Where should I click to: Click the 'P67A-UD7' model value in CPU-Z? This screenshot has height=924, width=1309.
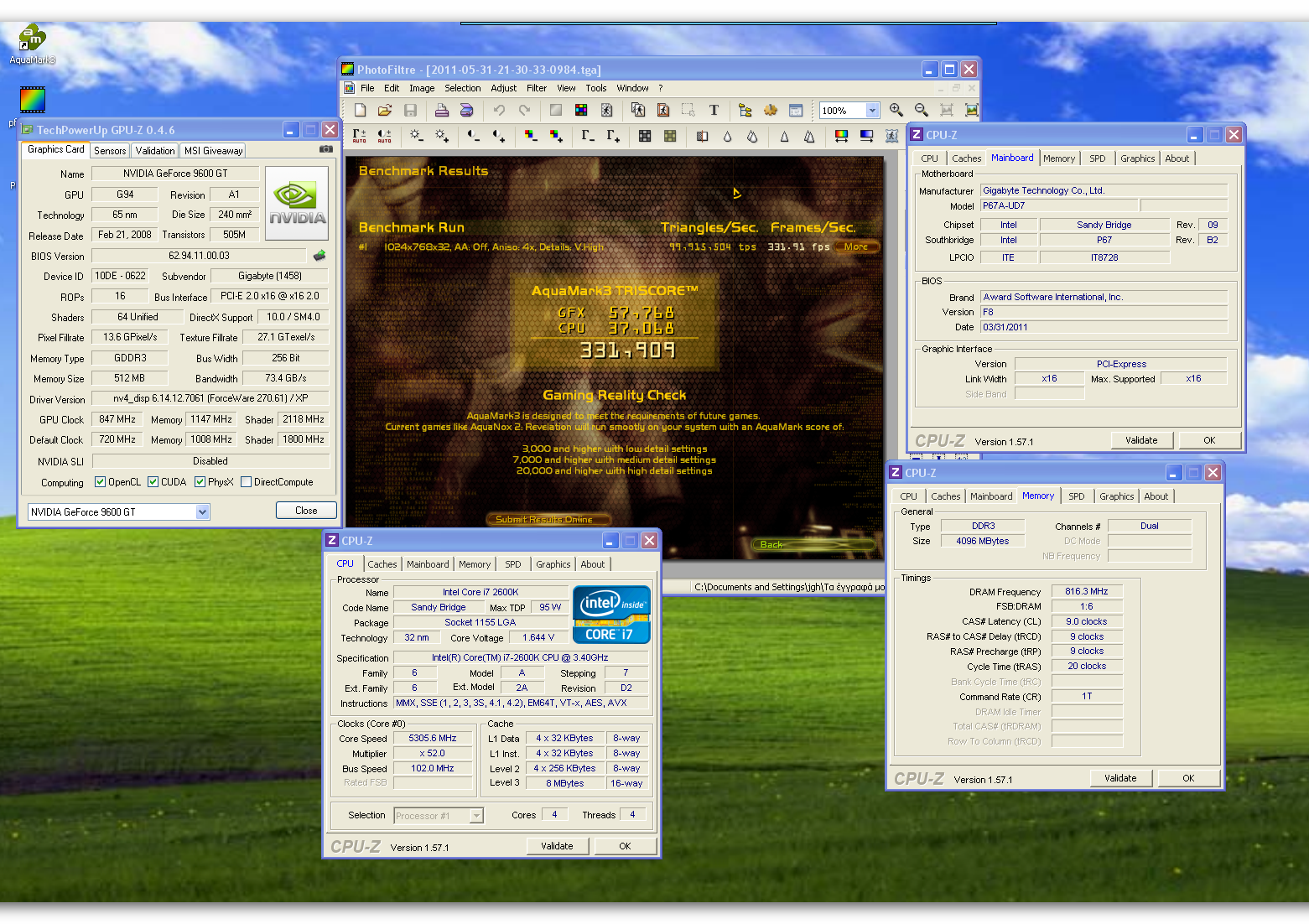click(1059, 205)
